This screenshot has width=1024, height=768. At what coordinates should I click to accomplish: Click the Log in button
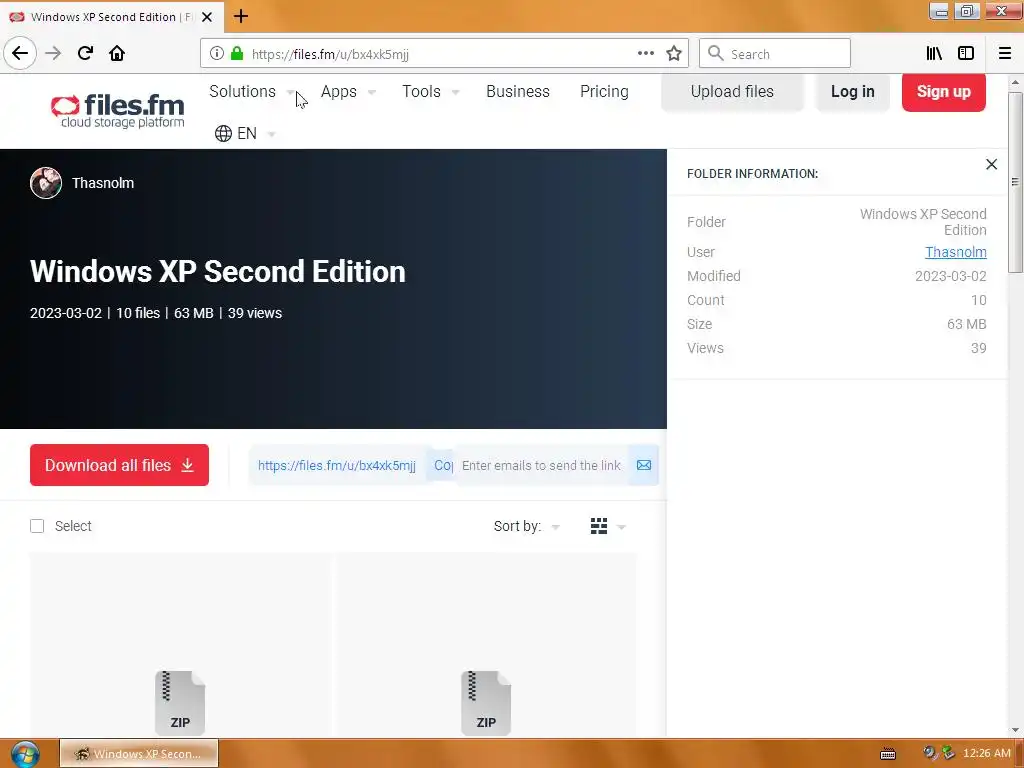tap(852, 91)
